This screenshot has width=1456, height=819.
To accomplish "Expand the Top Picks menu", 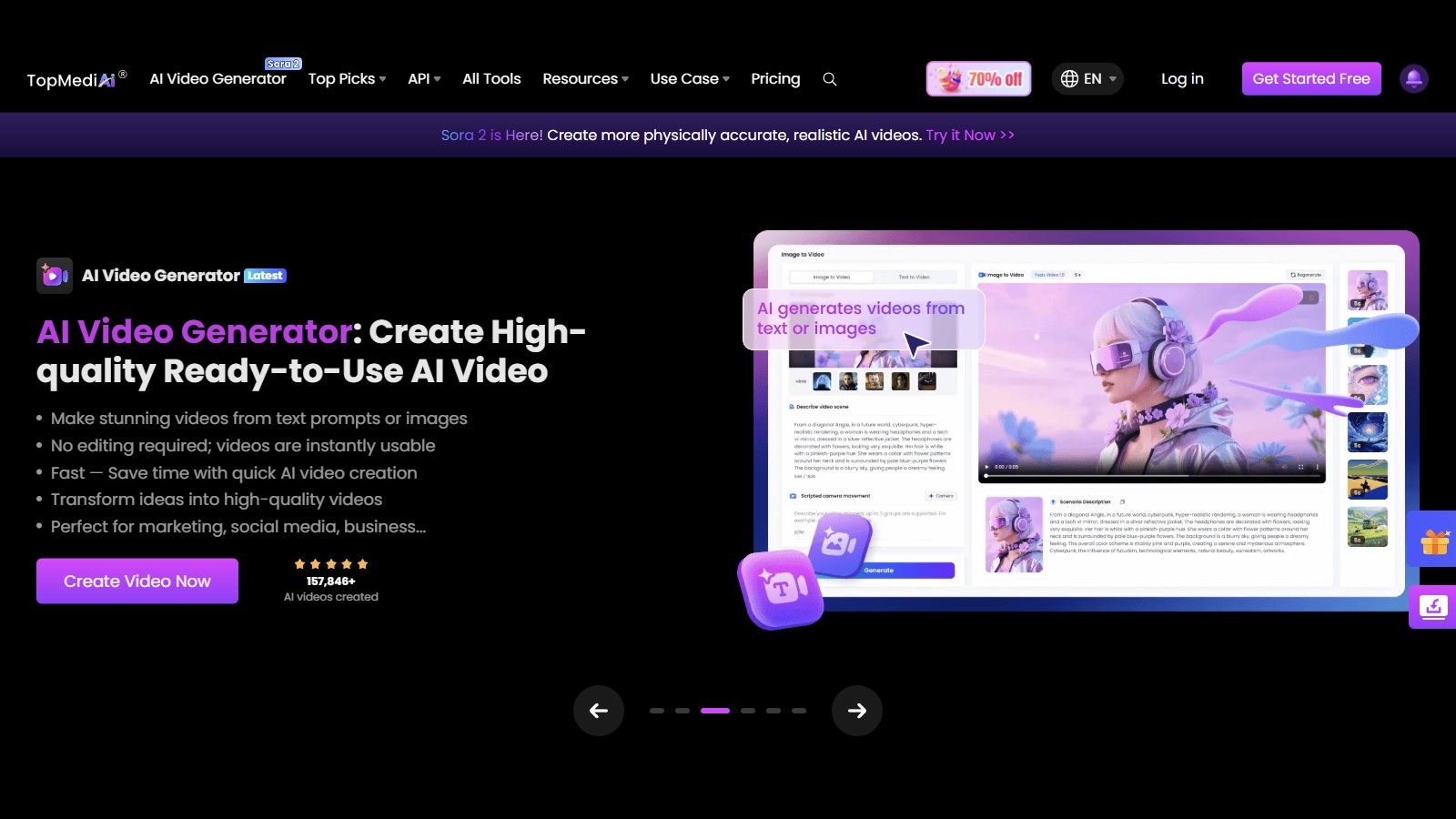I will 348,79.
